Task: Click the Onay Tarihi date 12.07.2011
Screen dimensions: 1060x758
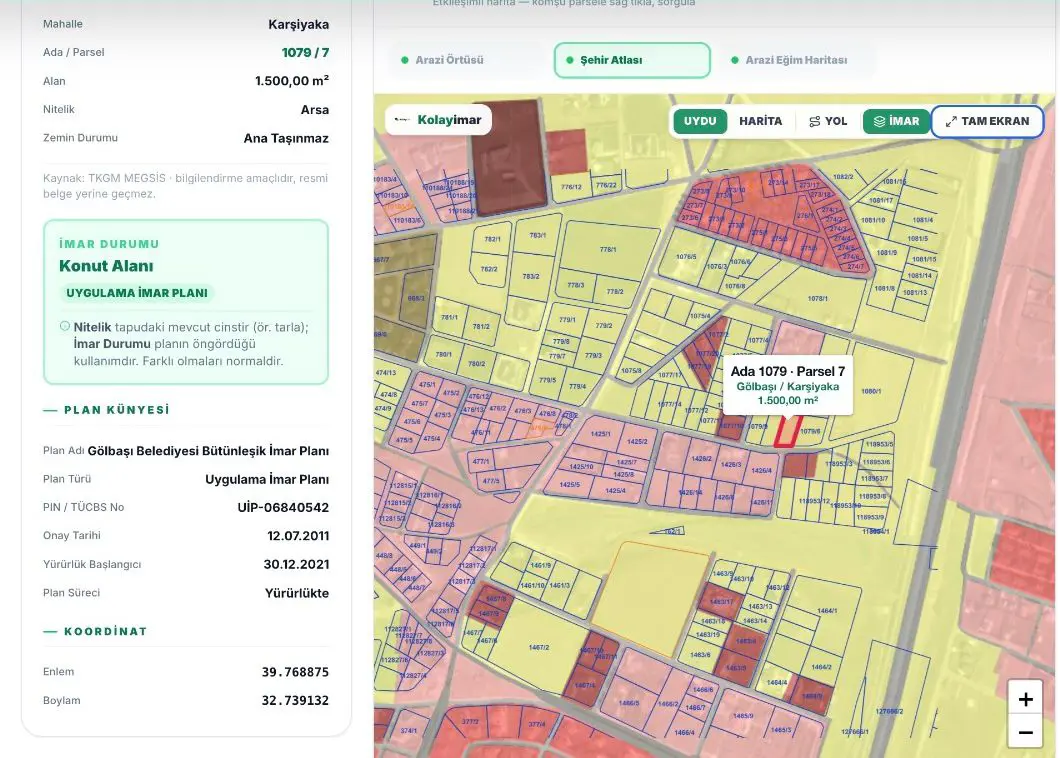Action: tap(298, 536)
